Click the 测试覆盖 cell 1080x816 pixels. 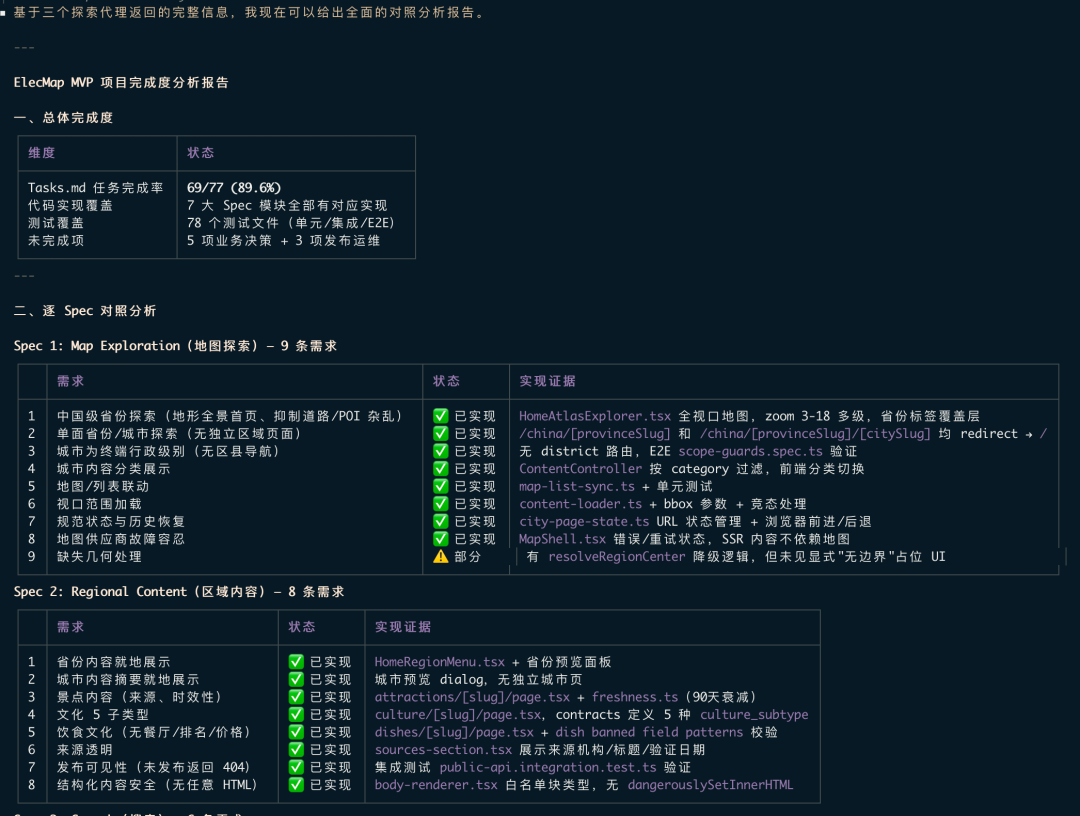coord(56,222)
